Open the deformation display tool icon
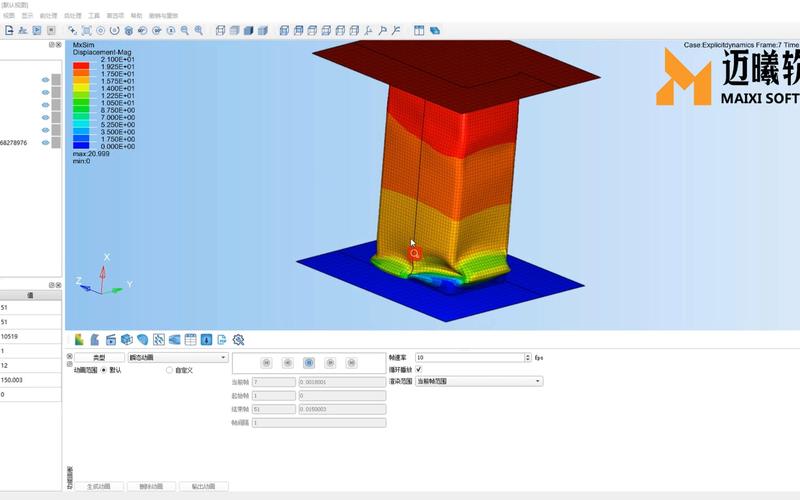 pyautogui.click(x=95, y=339)
